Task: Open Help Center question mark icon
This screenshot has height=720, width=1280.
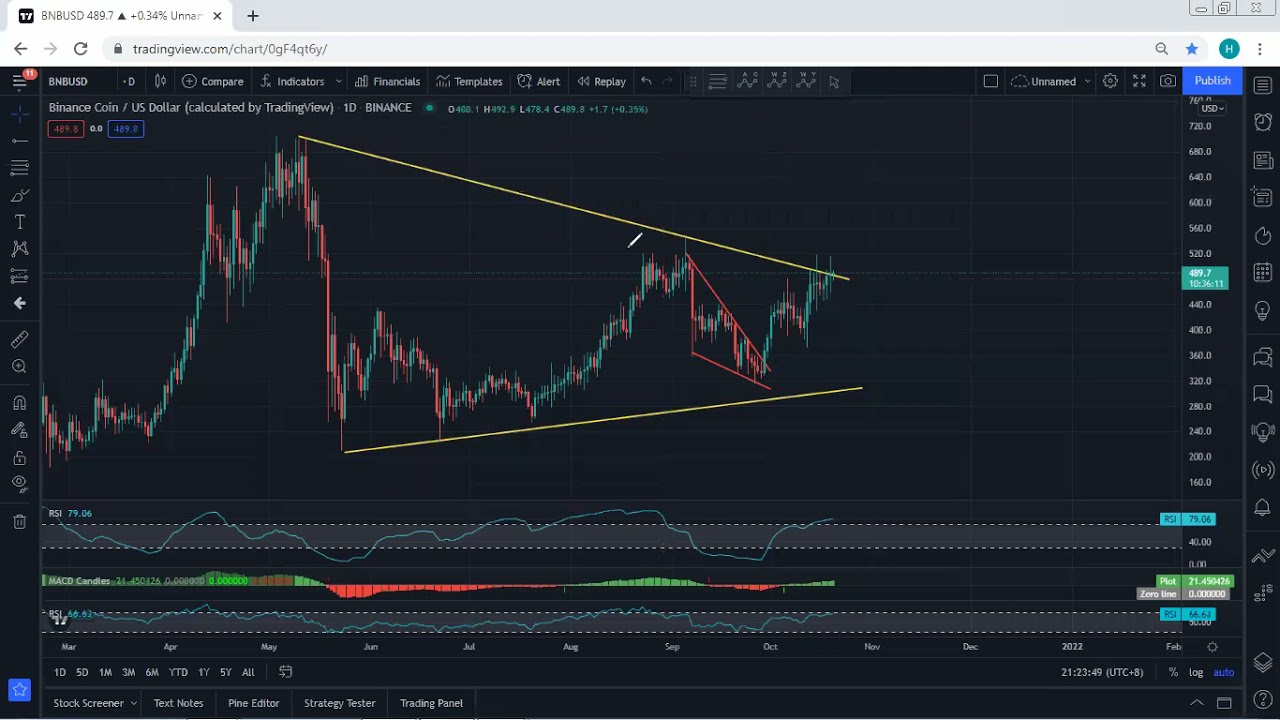Action: (1262, 701)
